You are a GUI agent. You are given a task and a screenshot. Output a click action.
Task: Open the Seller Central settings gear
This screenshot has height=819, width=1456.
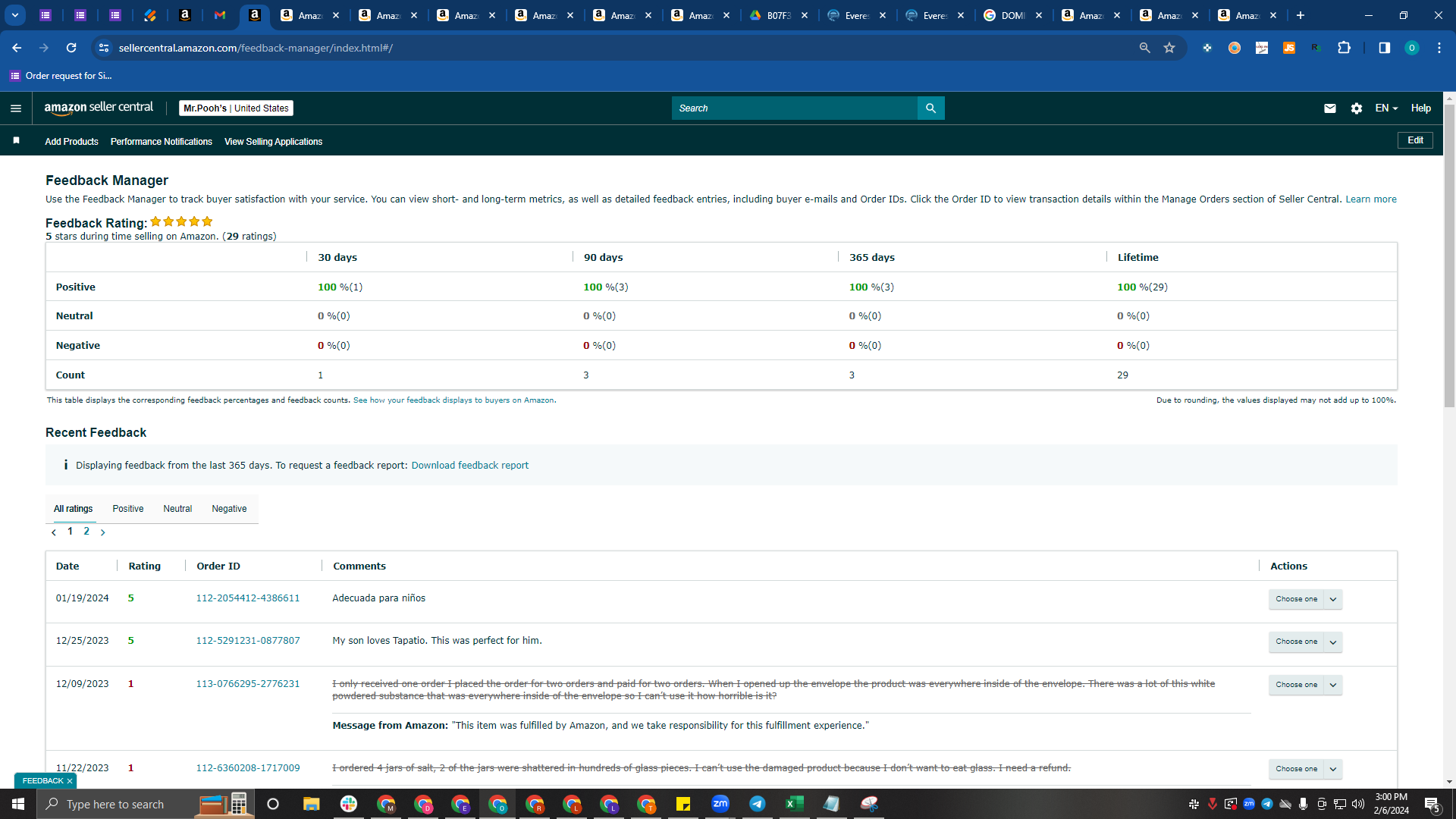coord(1357,108)
